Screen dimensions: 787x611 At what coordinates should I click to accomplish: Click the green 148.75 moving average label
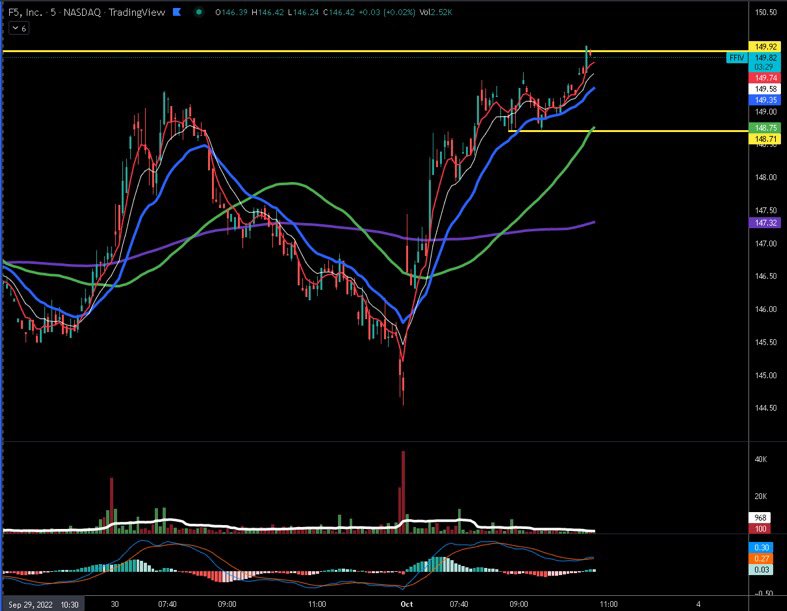click(764, 128)
